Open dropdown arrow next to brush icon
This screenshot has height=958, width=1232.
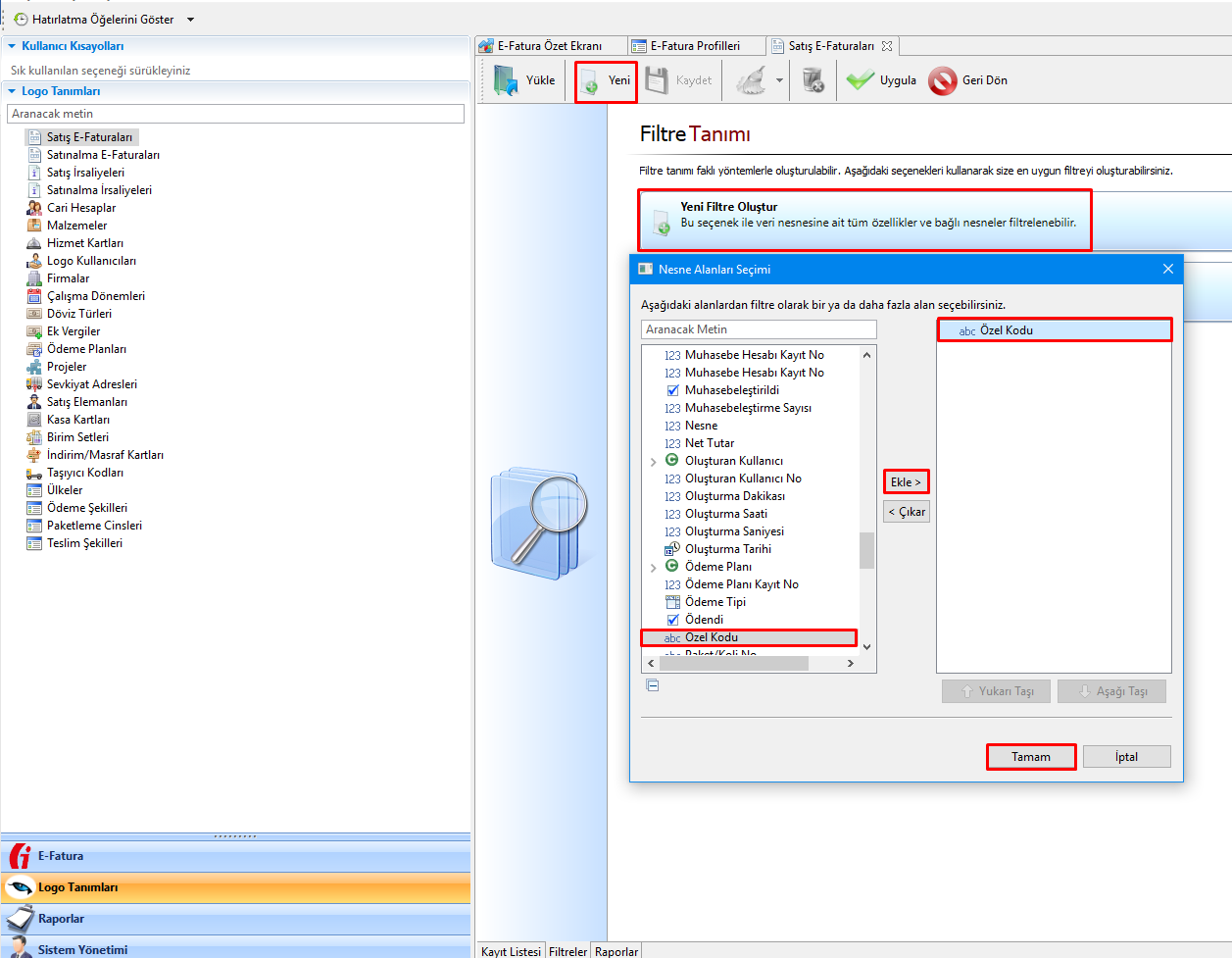click(x=779, y=80)
